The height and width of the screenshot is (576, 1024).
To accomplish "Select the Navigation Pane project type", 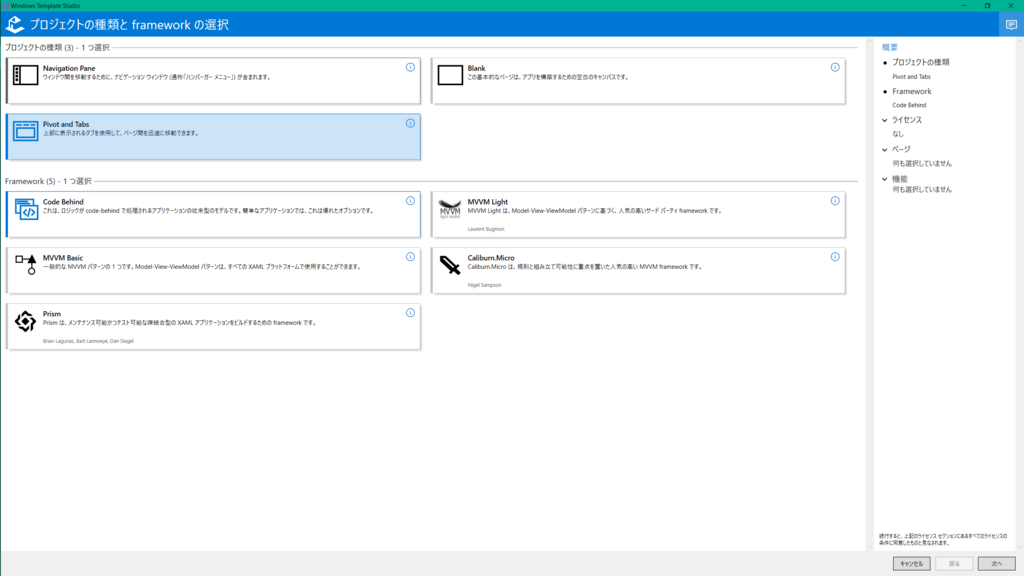I will coord(213,81).
